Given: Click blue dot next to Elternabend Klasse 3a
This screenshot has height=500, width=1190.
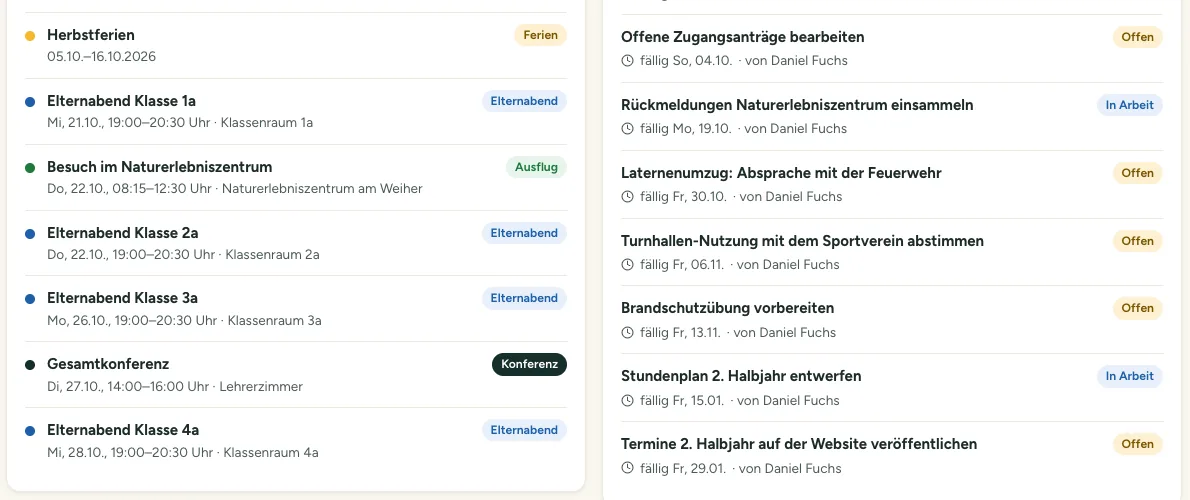Looking at the screenshot, I should click(x=30, y=299).
